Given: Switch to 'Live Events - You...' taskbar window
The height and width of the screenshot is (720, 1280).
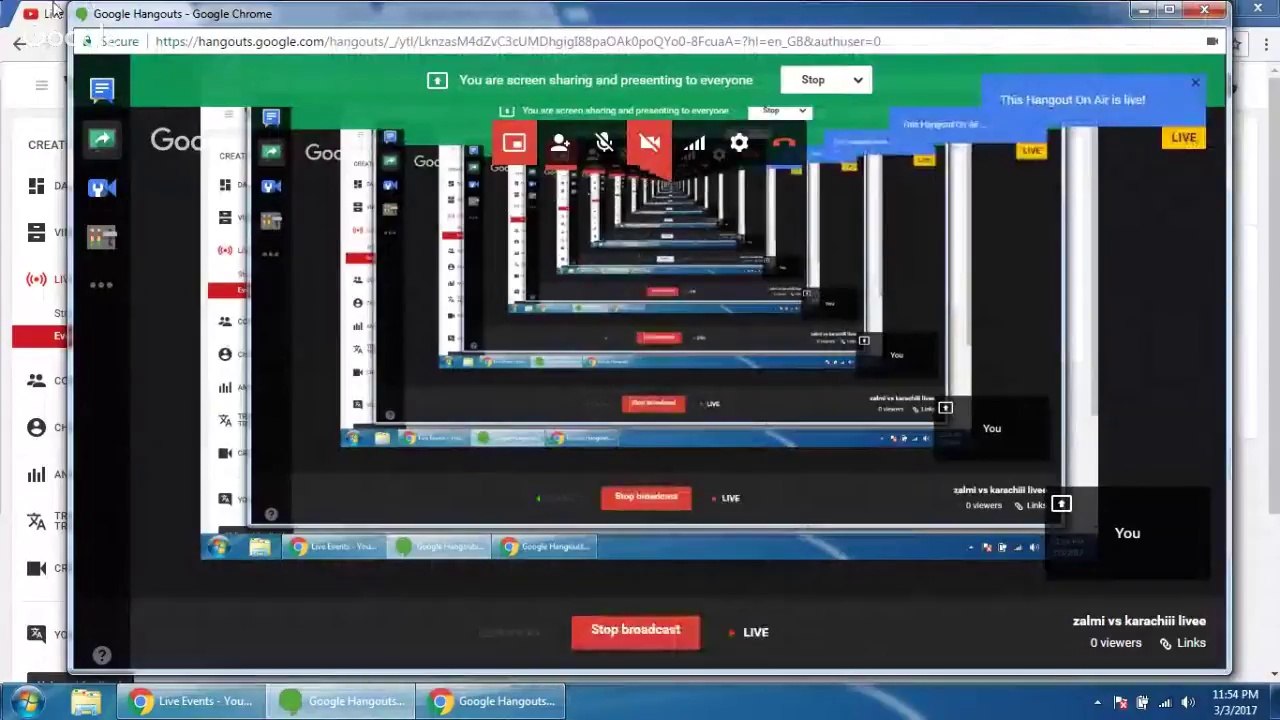Looking at the screenshot, I should pos(191,701).
